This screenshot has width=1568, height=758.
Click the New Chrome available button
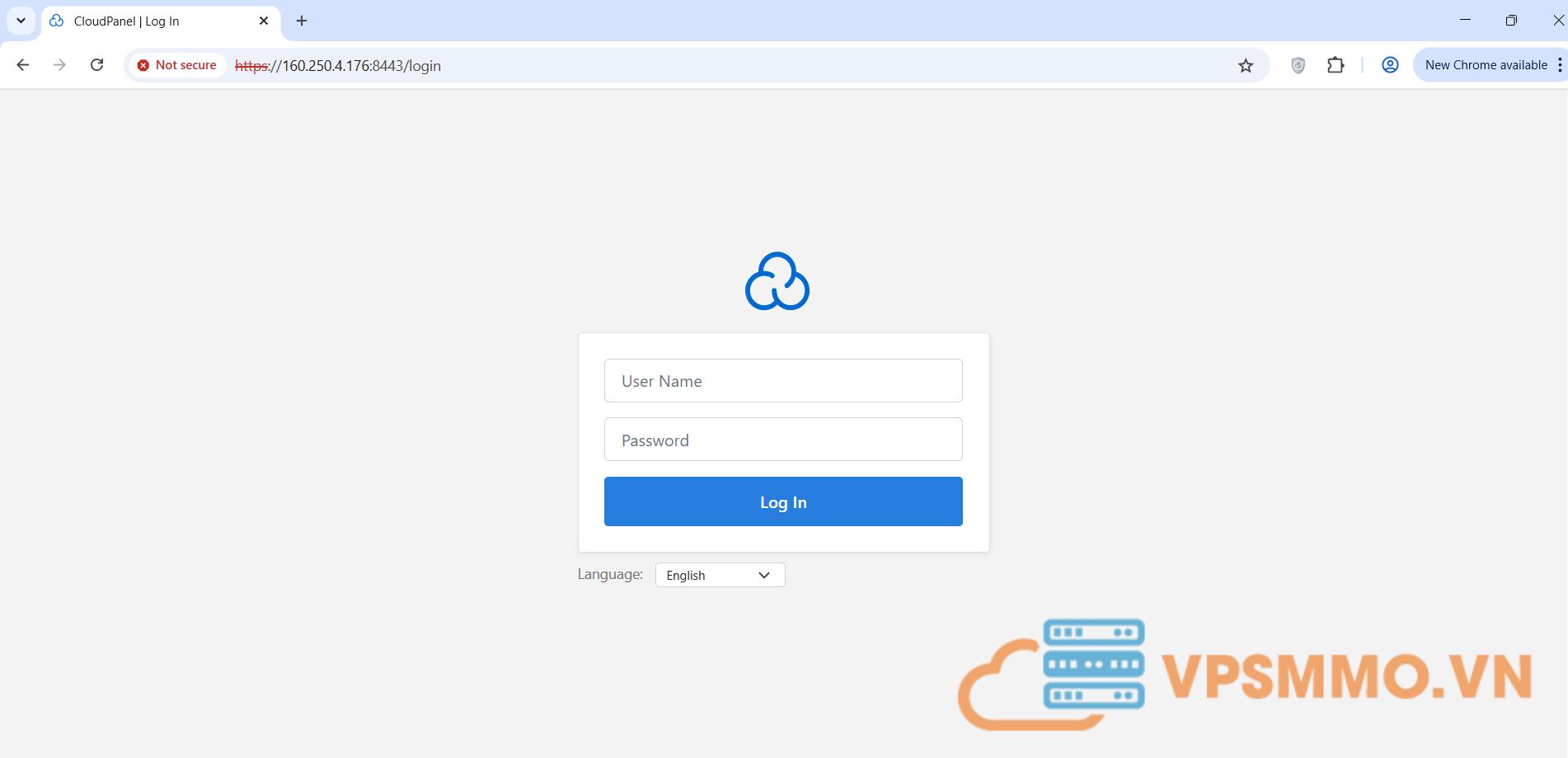(x=1485, y=65)
